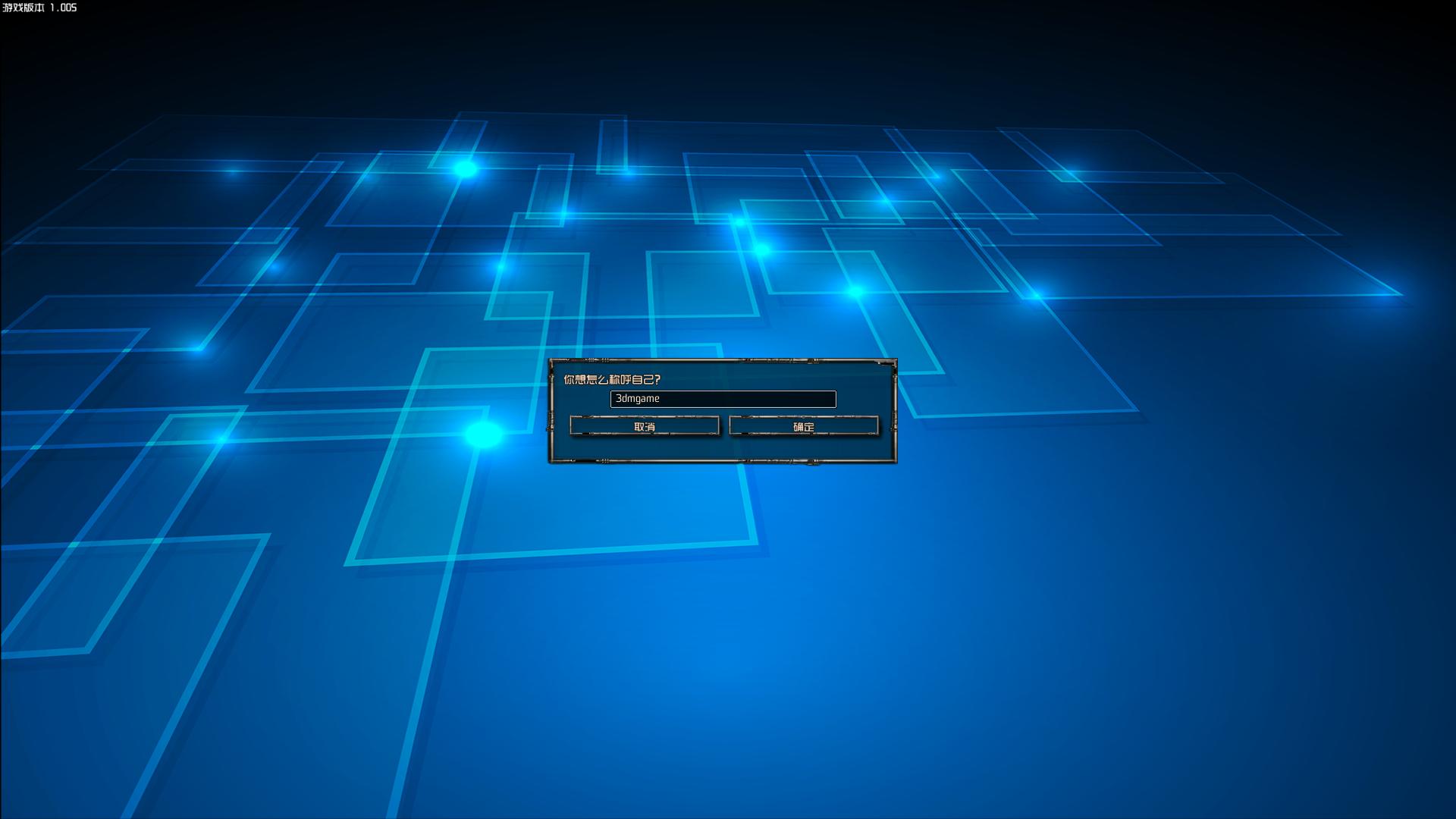The image size is (1456, 819).
Task: Click blank dialog area below the buttons
Action: pyautogui.click(x=722, y=447)
